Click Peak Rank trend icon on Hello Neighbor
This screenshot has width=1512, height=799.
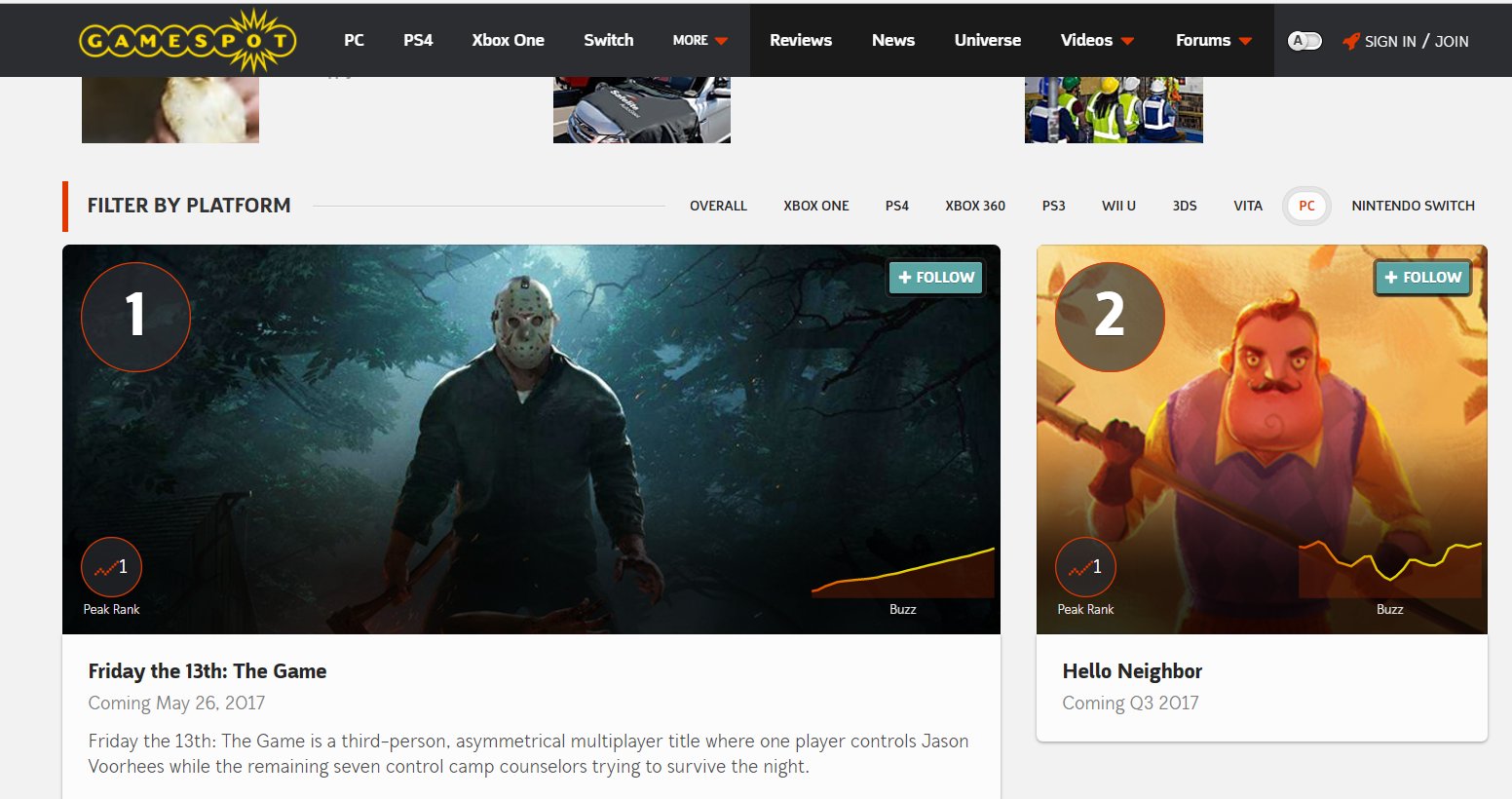1085,567
